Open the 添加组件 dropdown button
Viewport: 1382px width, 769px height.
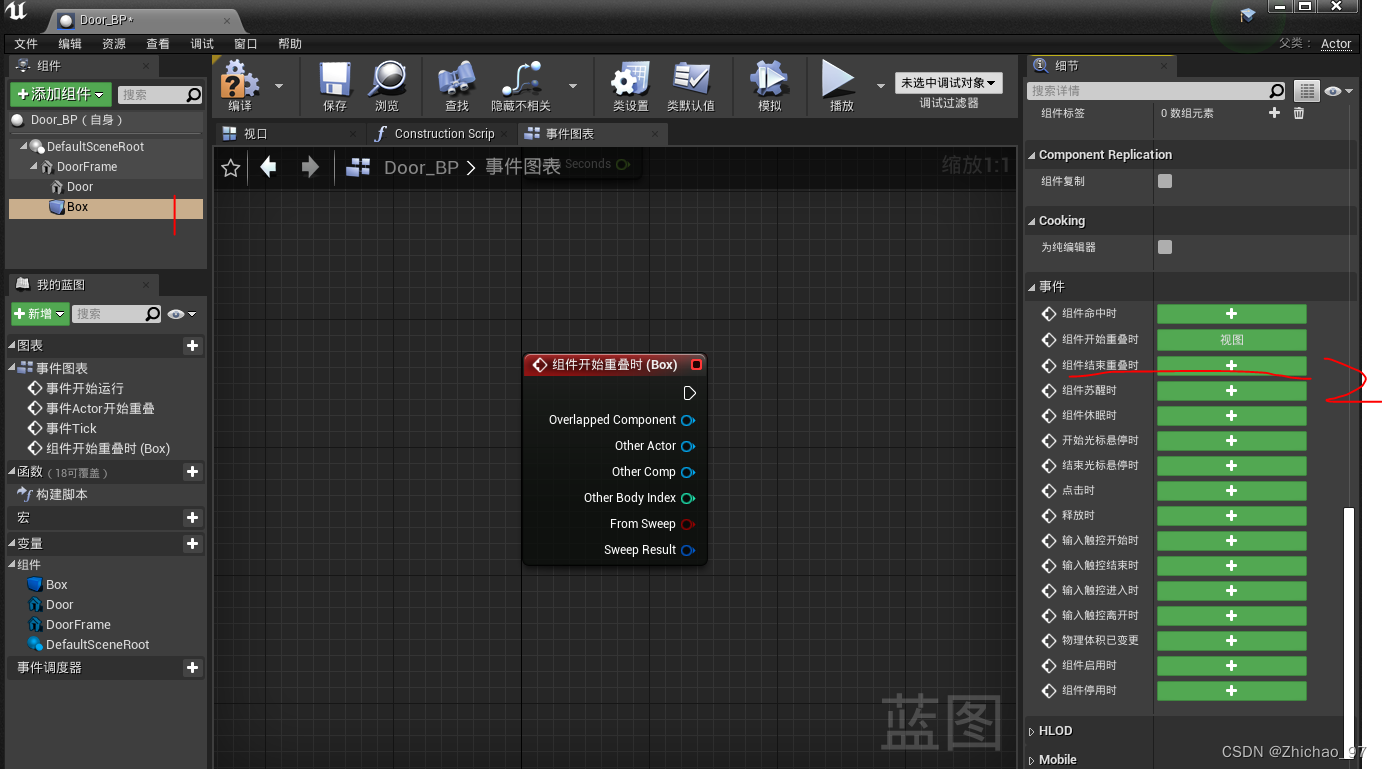tap(61, 94)
